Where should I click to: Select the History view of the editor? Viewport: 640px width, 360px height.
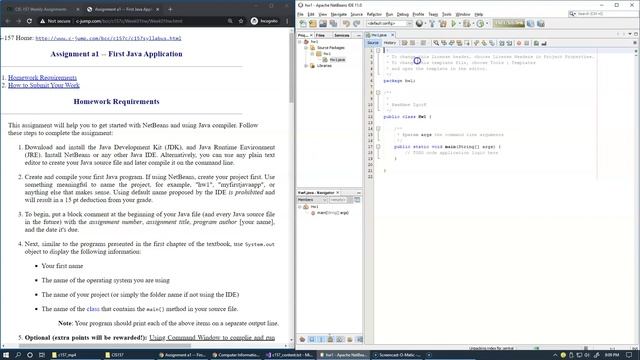(390, 43)
